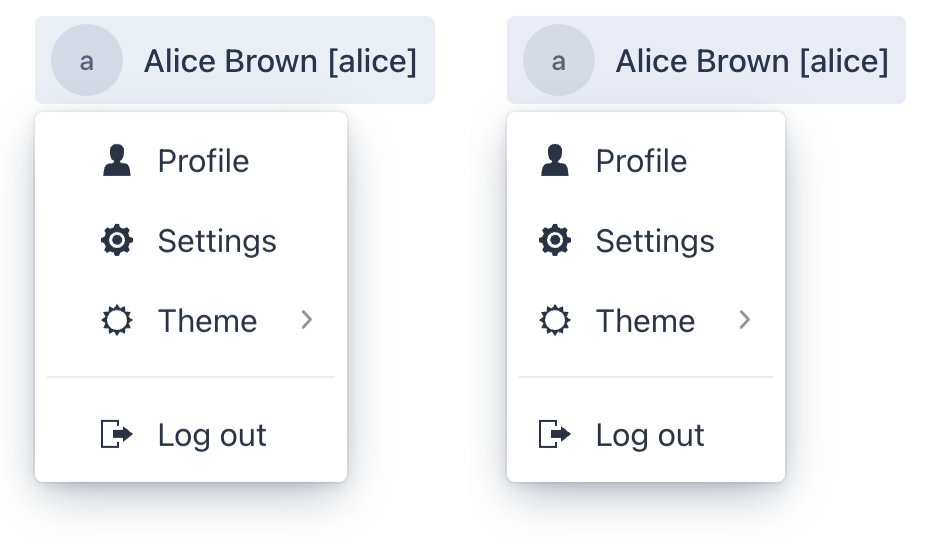Select Log out text in right menu

coord(650,435)
